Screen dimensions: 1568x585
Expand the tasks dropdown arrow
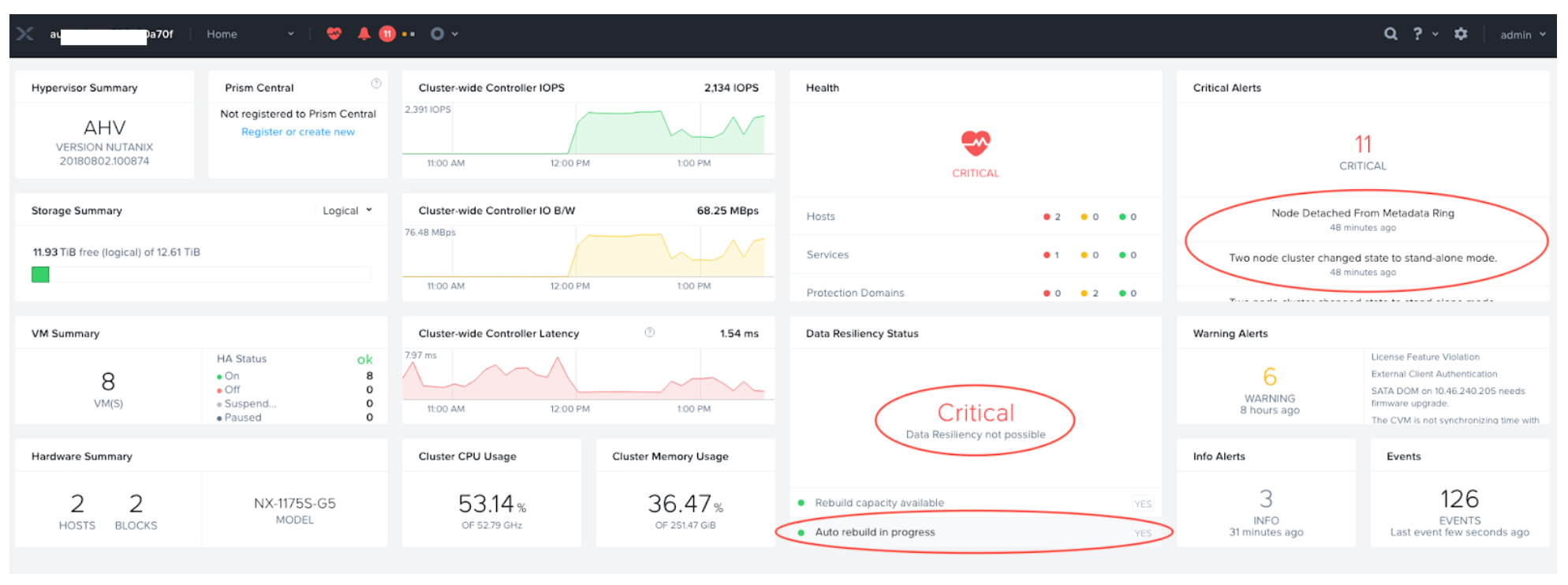[x=455, y=34]
